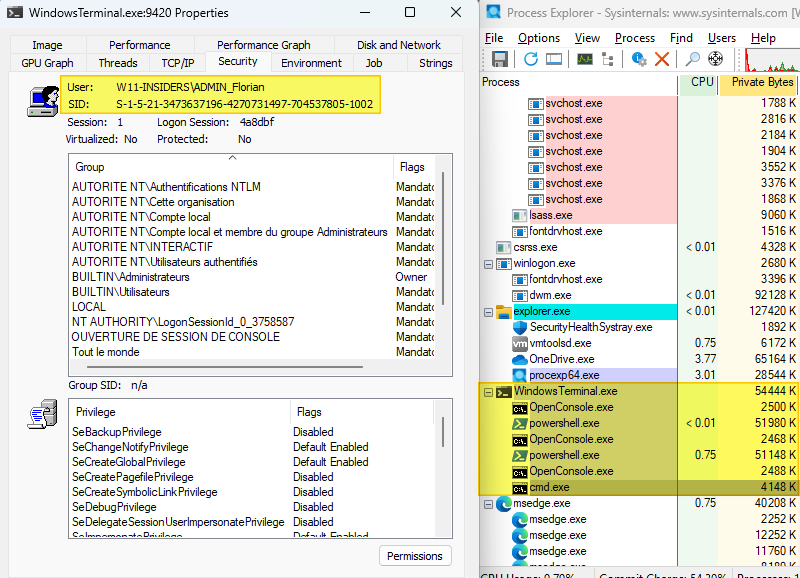800x578 pixels.
Task: Click the Kill Process red X icon
Action: pos(661,60)
